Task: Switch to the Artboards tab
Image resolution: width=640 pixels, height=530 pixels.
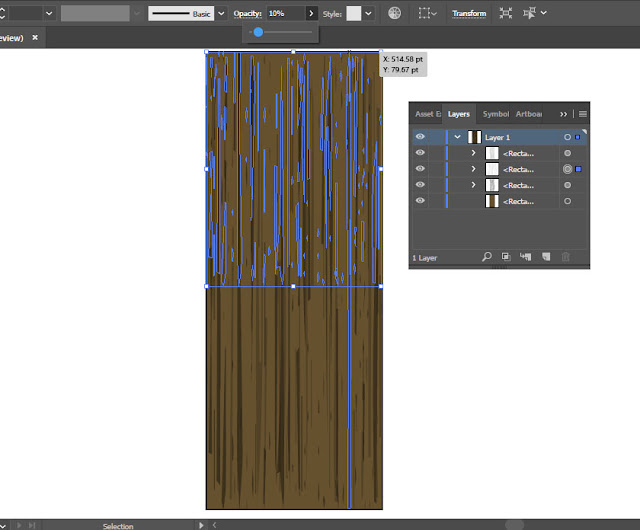Action: click(529, 114)
